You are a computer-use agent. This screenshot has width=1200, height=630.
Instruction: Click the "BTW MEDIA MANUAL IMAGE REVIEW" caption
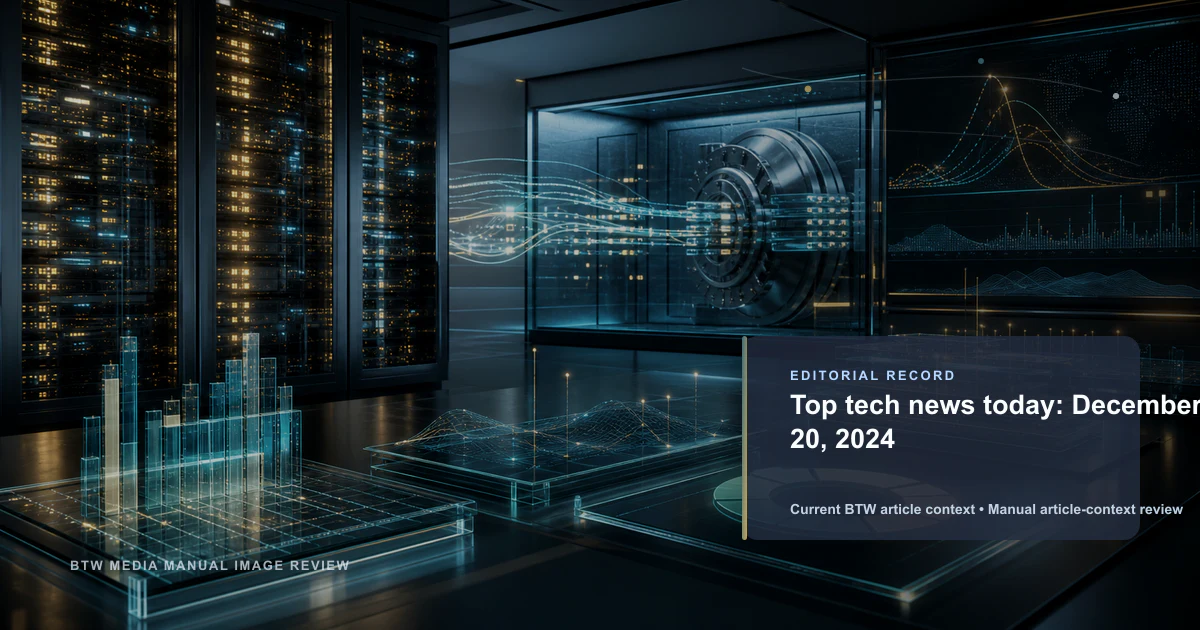coord(210,565)
